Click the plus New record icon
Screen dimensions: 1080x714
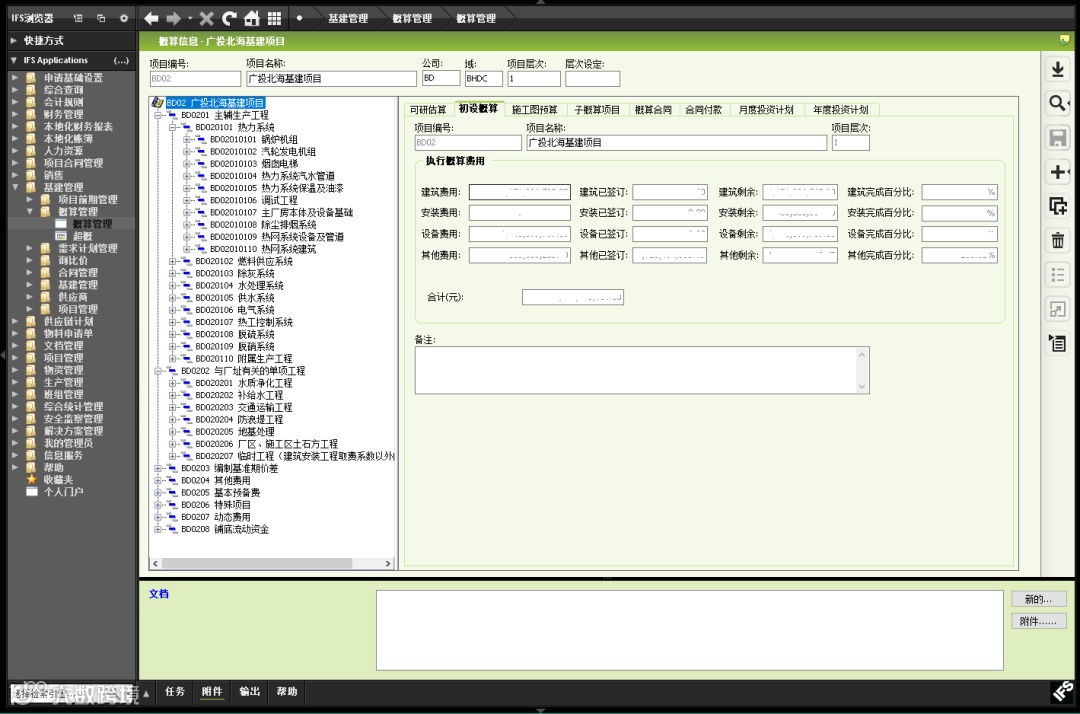(x=1058, y=171)
